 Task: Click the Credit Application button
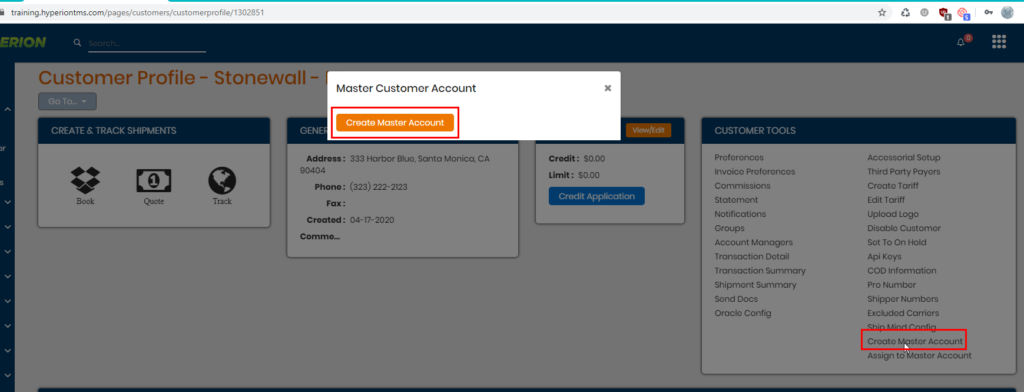(597, 196)
